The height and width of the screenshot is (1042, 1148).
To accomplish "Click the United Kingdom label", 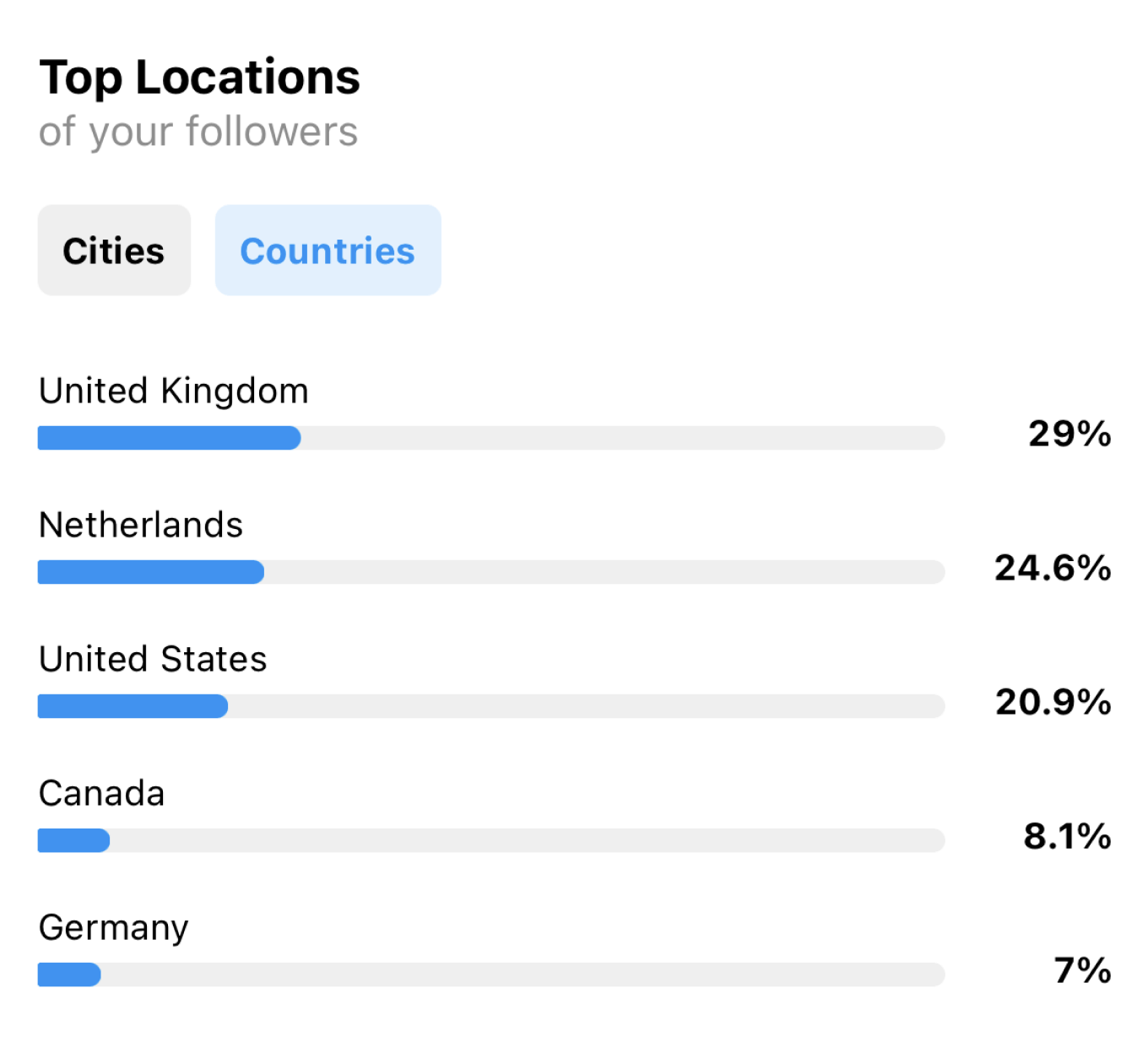I will [174, 391].
